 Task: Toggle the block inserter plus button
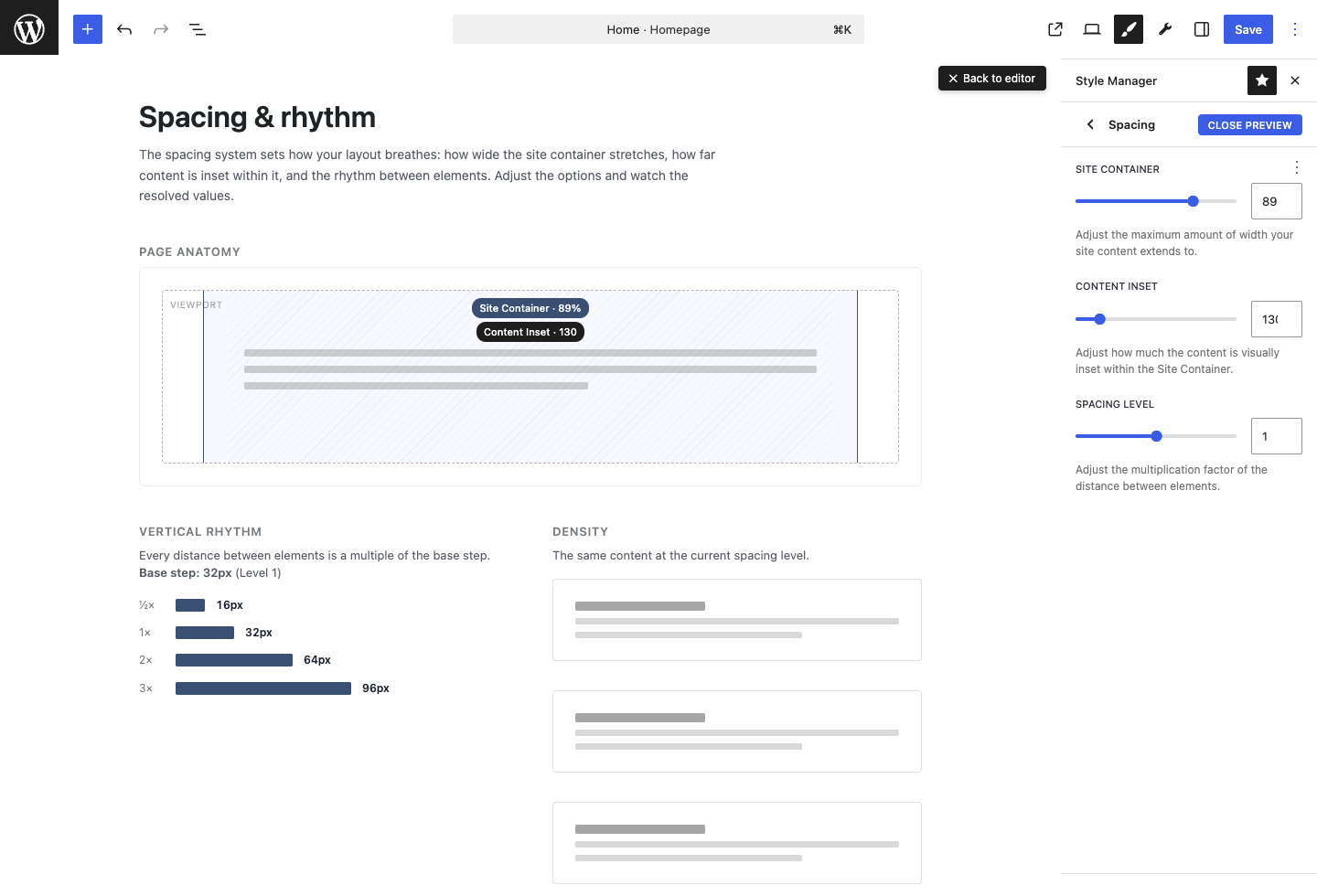click(x=88, y=29)
